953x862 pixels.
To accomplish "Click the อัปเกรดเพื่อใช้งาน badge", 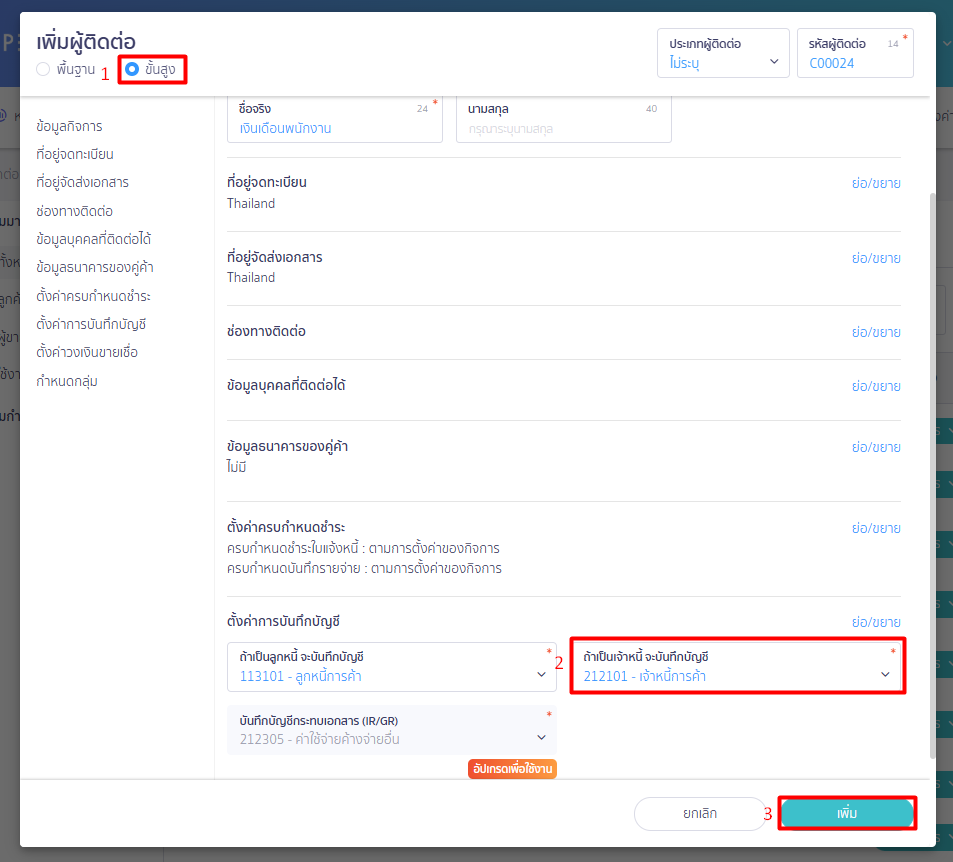I will point(511,769).
